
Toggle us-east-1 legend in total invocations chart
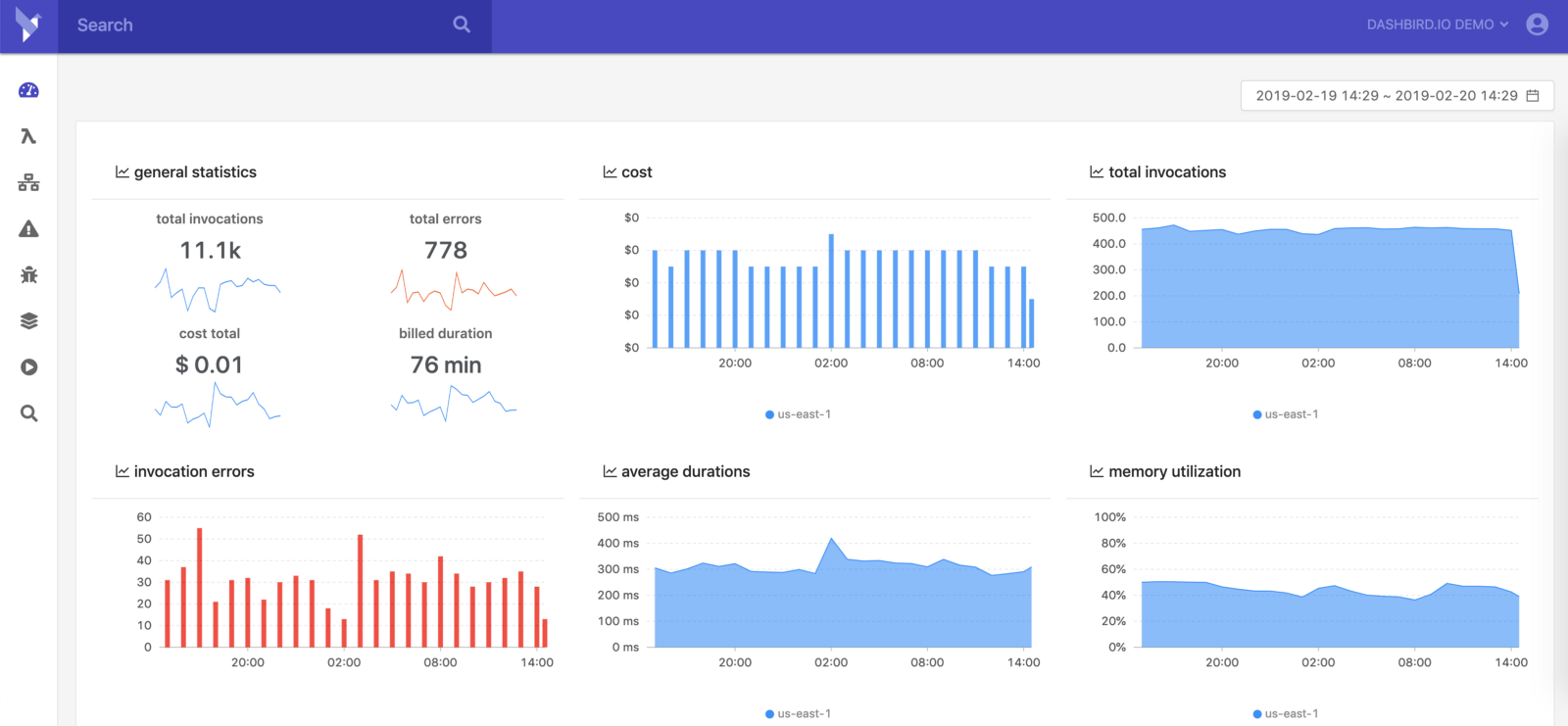click(1285, 414)
